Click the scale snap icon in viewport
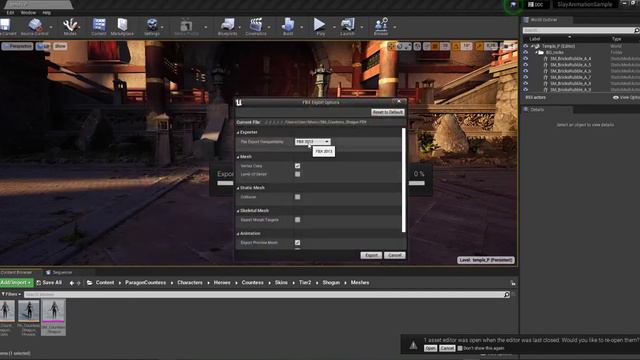This screenshot has width=640, height=360. click(479, 47)
